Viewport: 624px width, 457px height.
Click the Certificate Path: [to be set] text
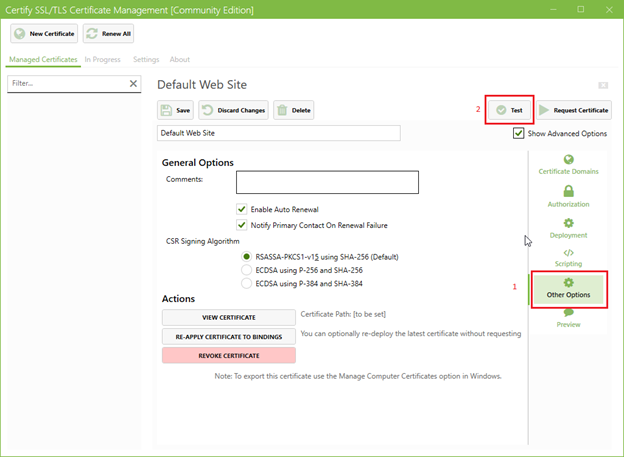(343, 314)
